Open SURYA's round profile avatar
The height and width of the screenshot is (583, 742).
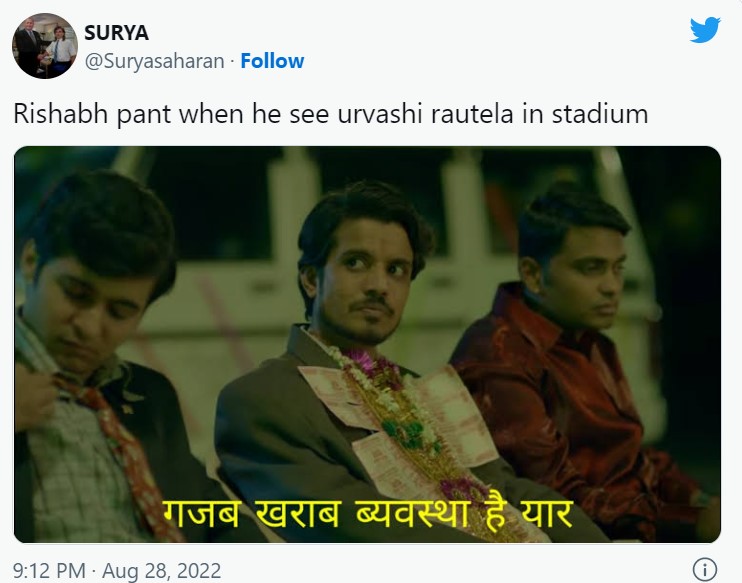point(45,46)
